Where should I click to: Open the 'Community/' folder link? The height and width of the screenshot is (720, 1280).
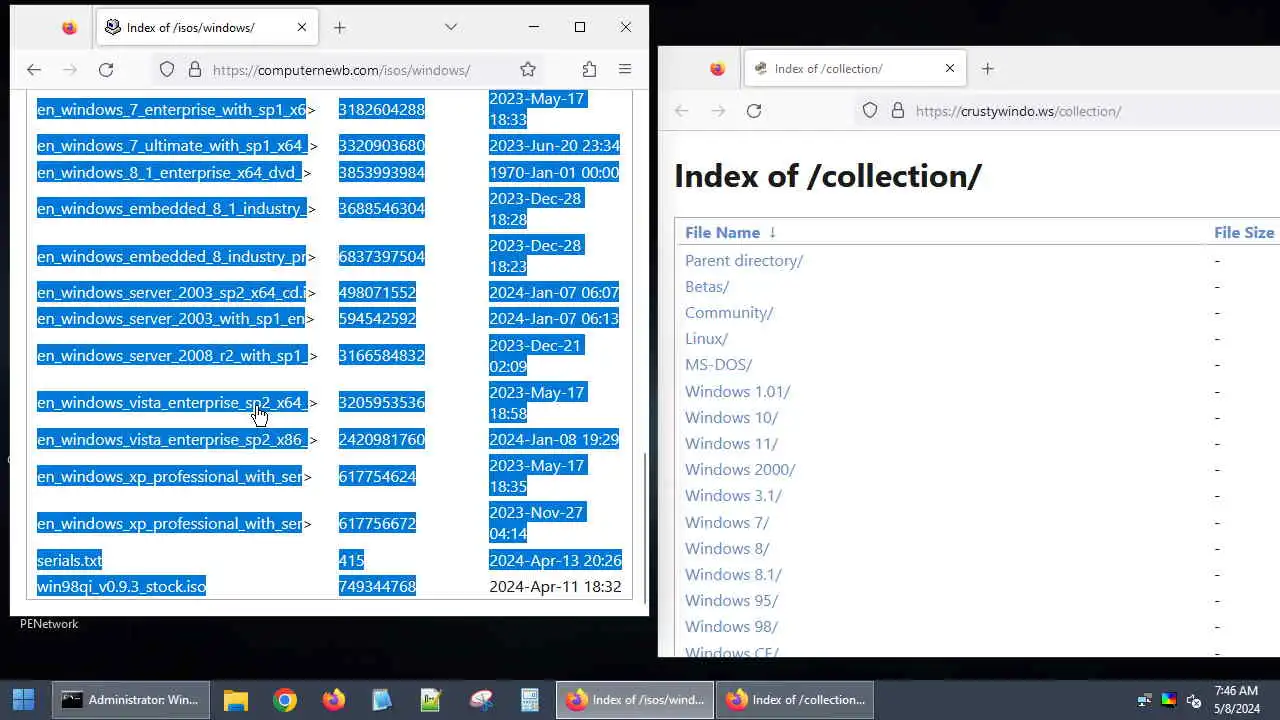[729, 312]
